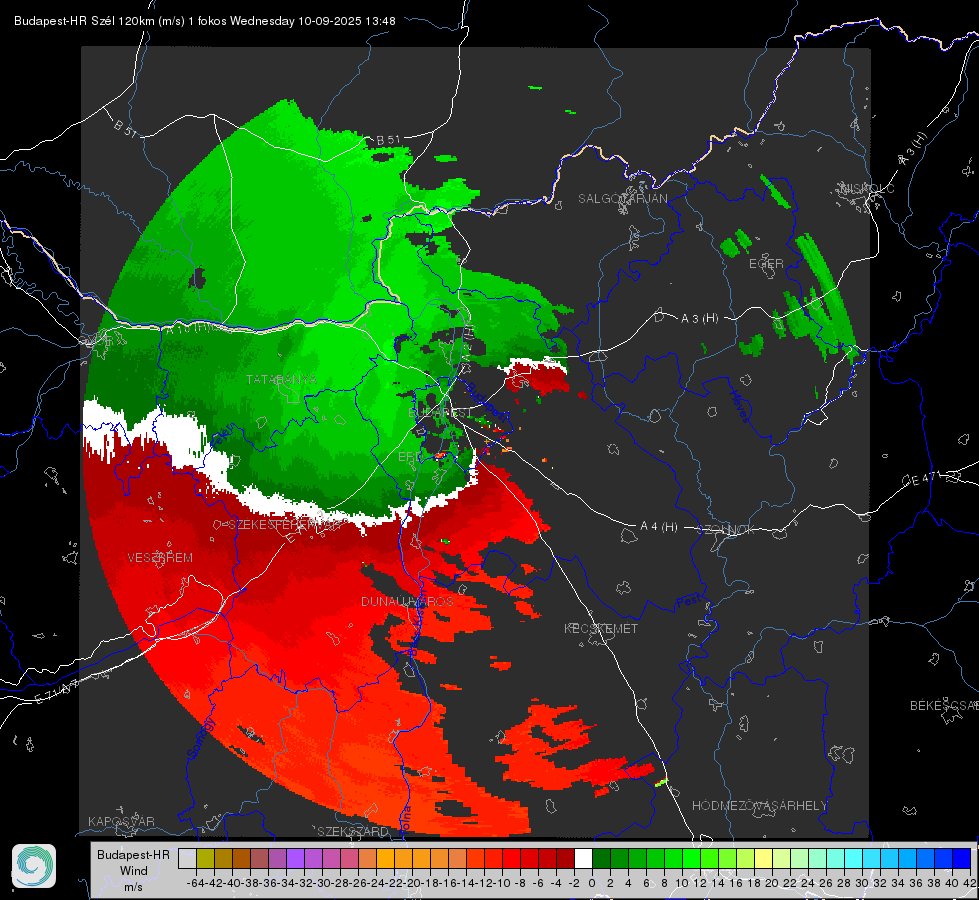Click 'Budapest-HR Szél 120km' in the title

[84, 21]
